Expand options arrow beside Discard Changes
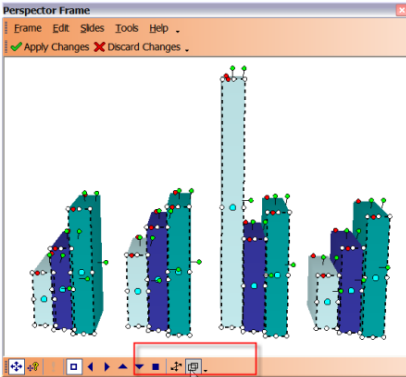The width and height of the screenshot is (406, 377). click(x=187, y=50)
